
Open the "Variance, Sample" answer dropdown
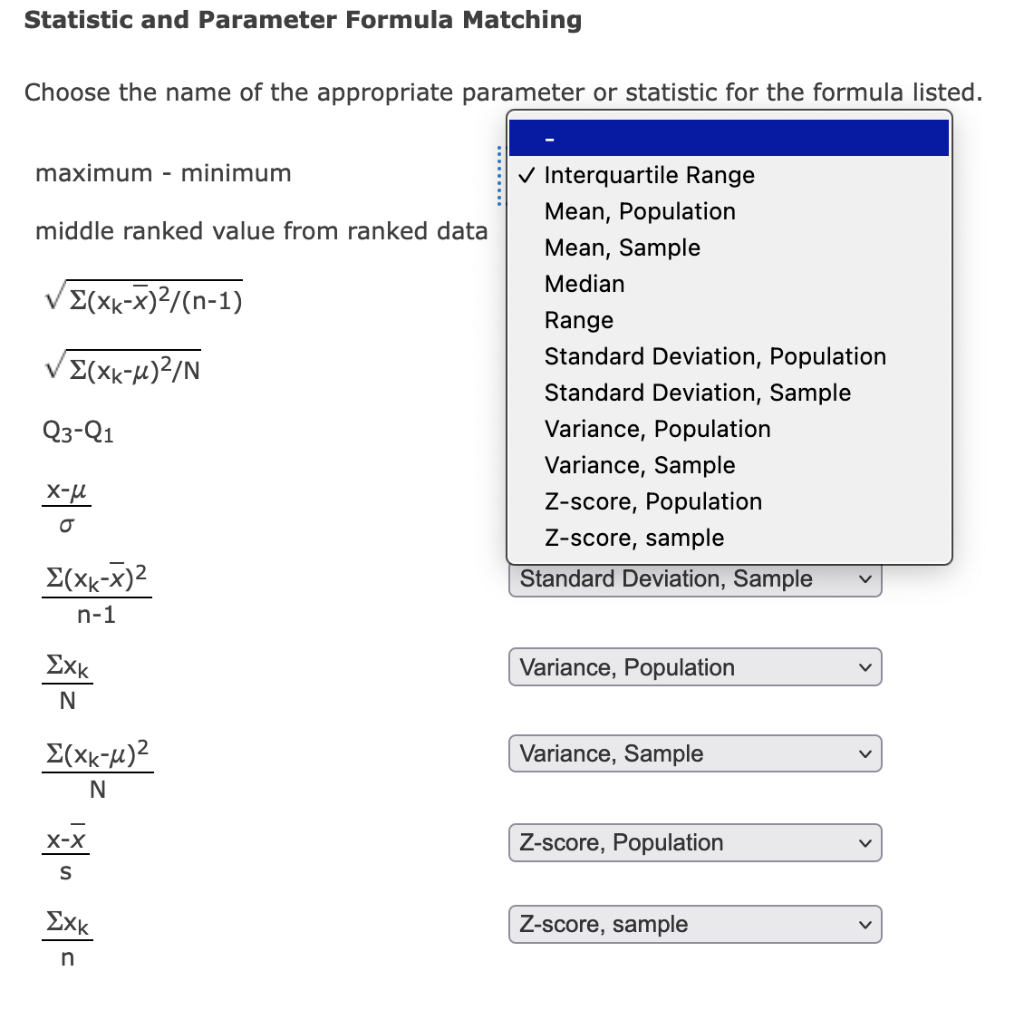(695, 753)
